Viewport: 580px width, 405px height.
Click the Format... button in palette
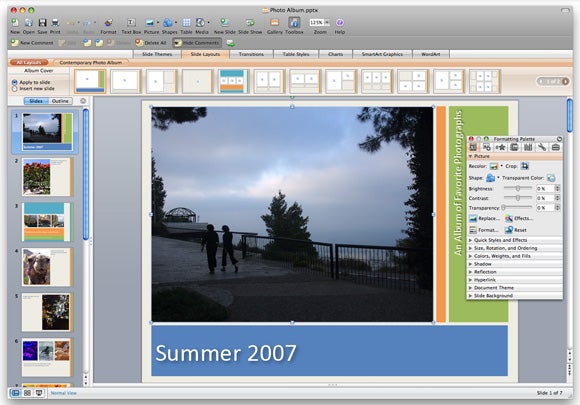coord(483,230)
